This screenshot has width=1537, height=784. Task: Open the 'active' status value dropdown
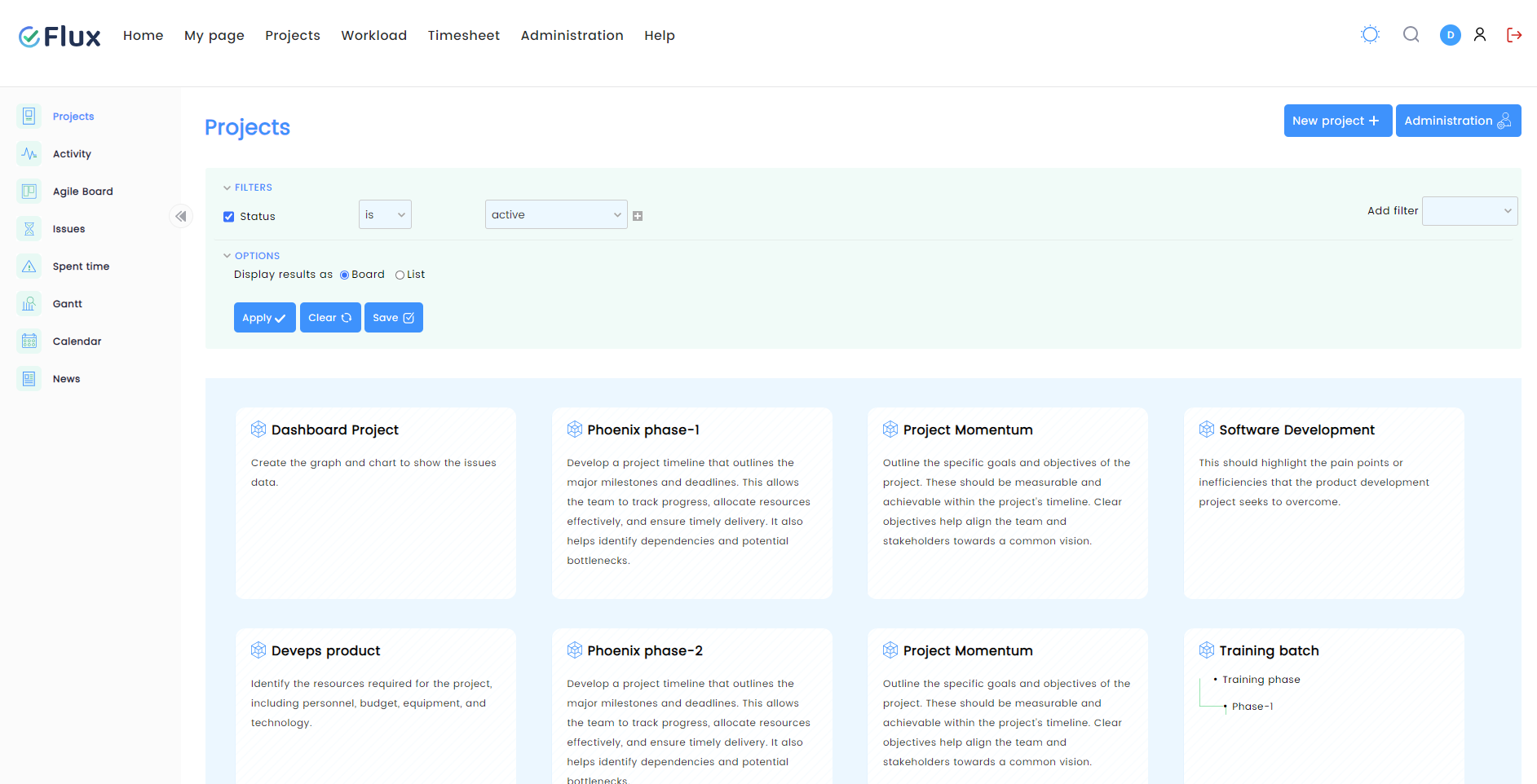click(556, 215)
